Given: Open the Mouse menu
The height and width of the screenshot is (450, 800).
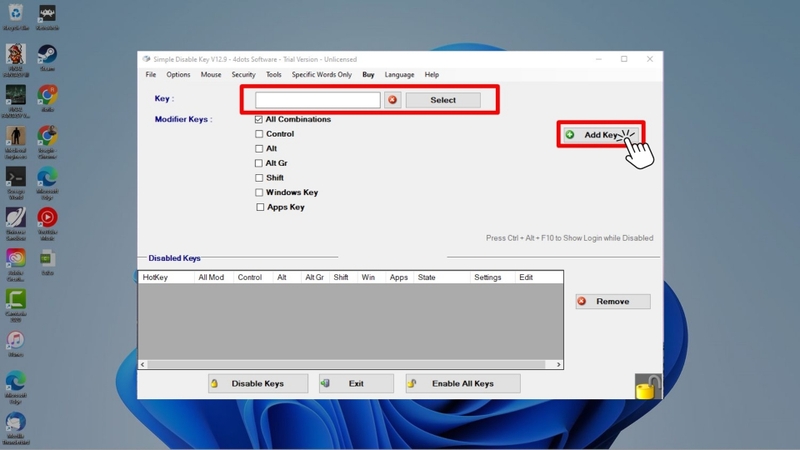Looking at the screenshot, I should [x=211, y=74].
